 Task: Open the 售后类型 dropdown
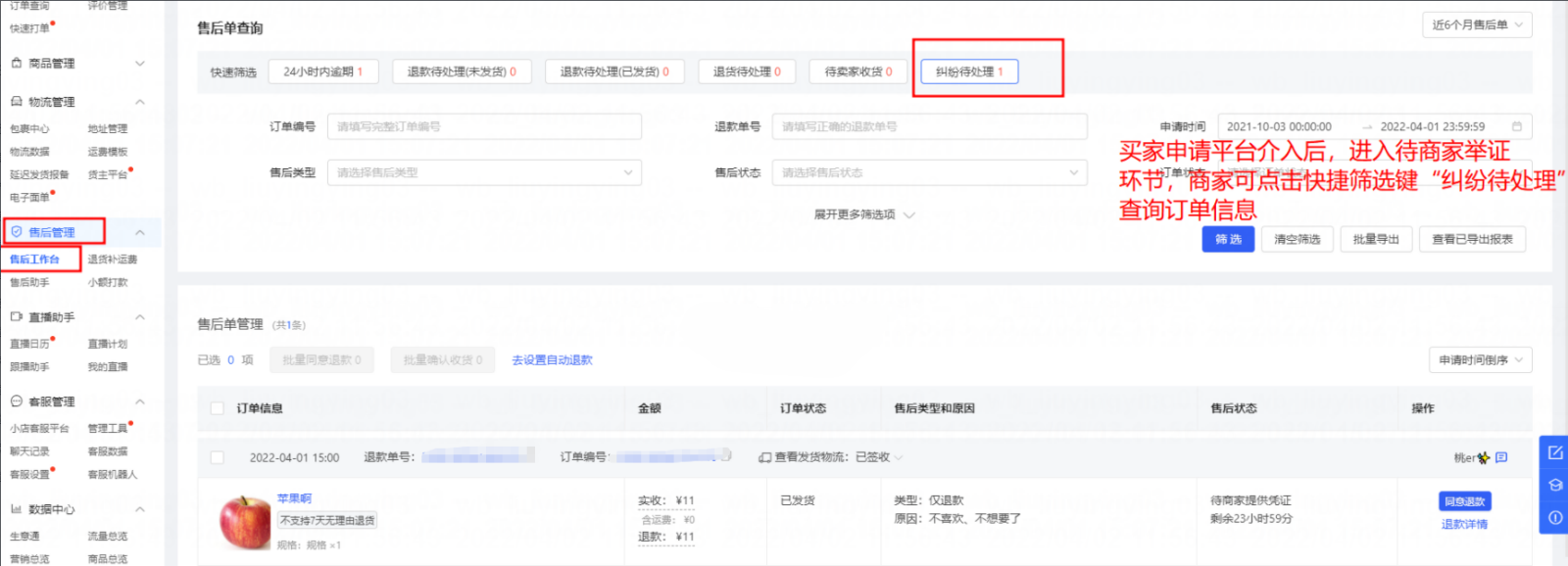pos(484,172)
